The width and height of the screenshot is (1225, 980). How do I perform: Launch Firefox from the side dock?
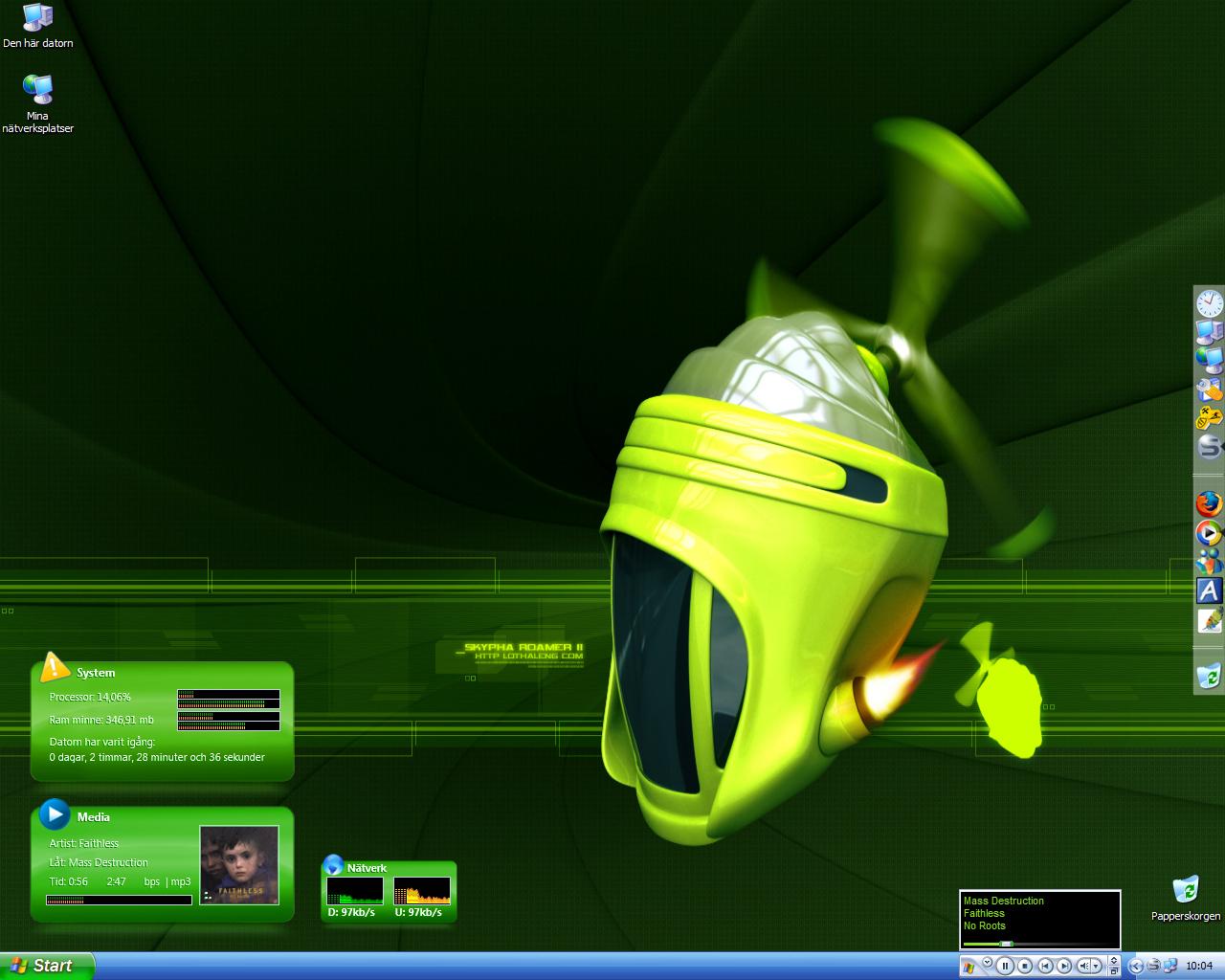[x=1210, y=503]
